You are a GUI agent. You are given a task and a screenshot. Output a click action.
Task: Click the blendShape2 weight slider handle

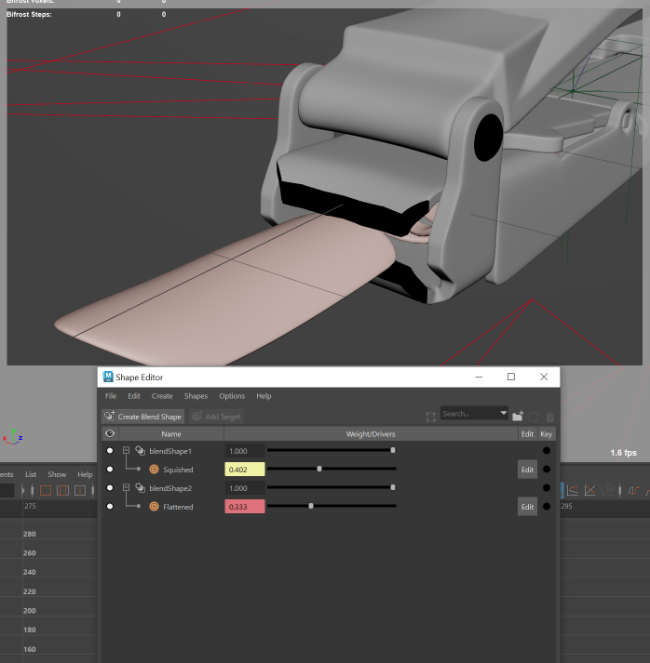(x=393, y=487)
